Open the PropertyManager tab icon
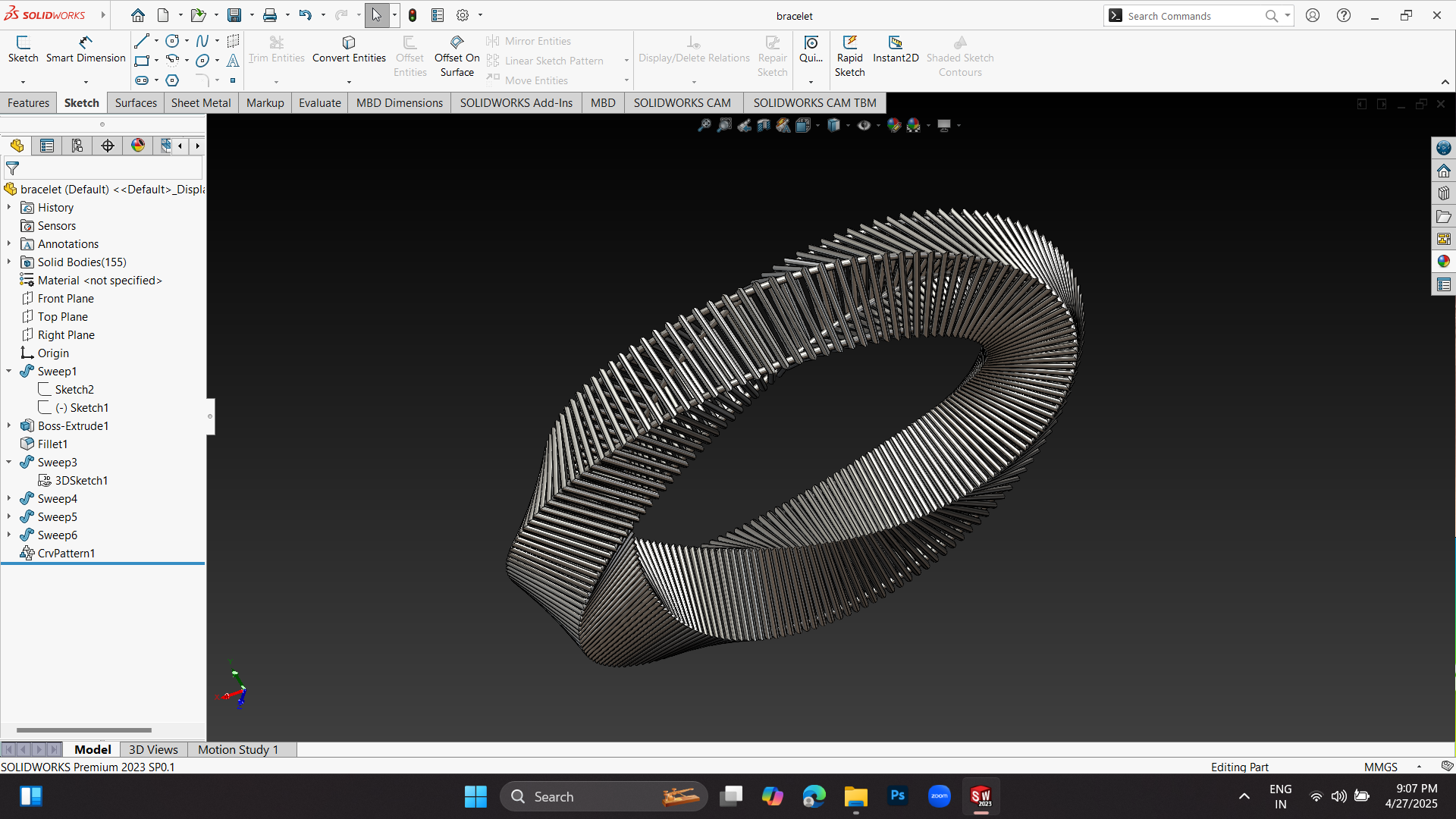This screenshot has width=1456, height=819. [47, 146]
